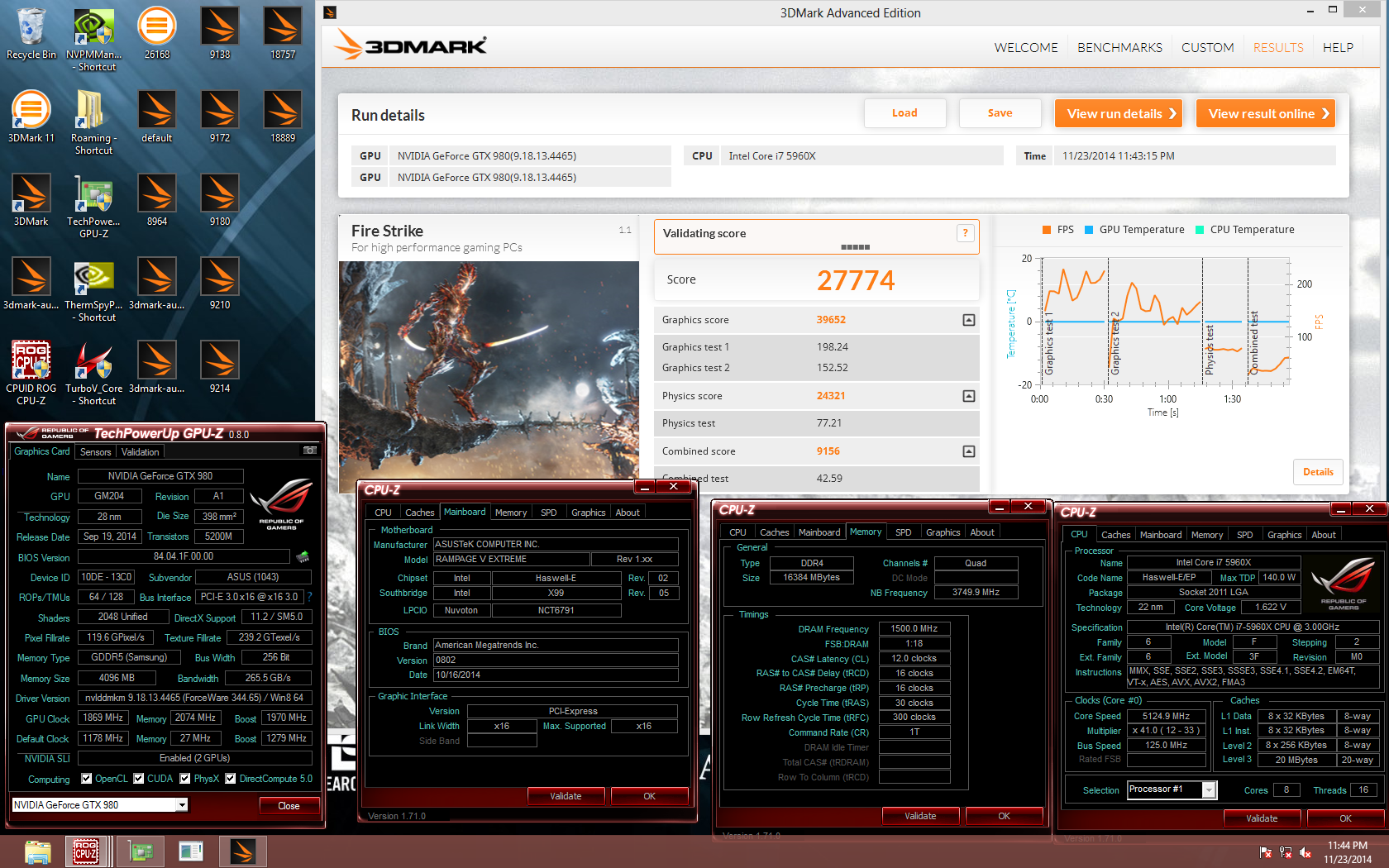The height and width of the screenshot is (868, 1389).
Task: Click the Close button in GPU-Z
Action: pos(289,806)
